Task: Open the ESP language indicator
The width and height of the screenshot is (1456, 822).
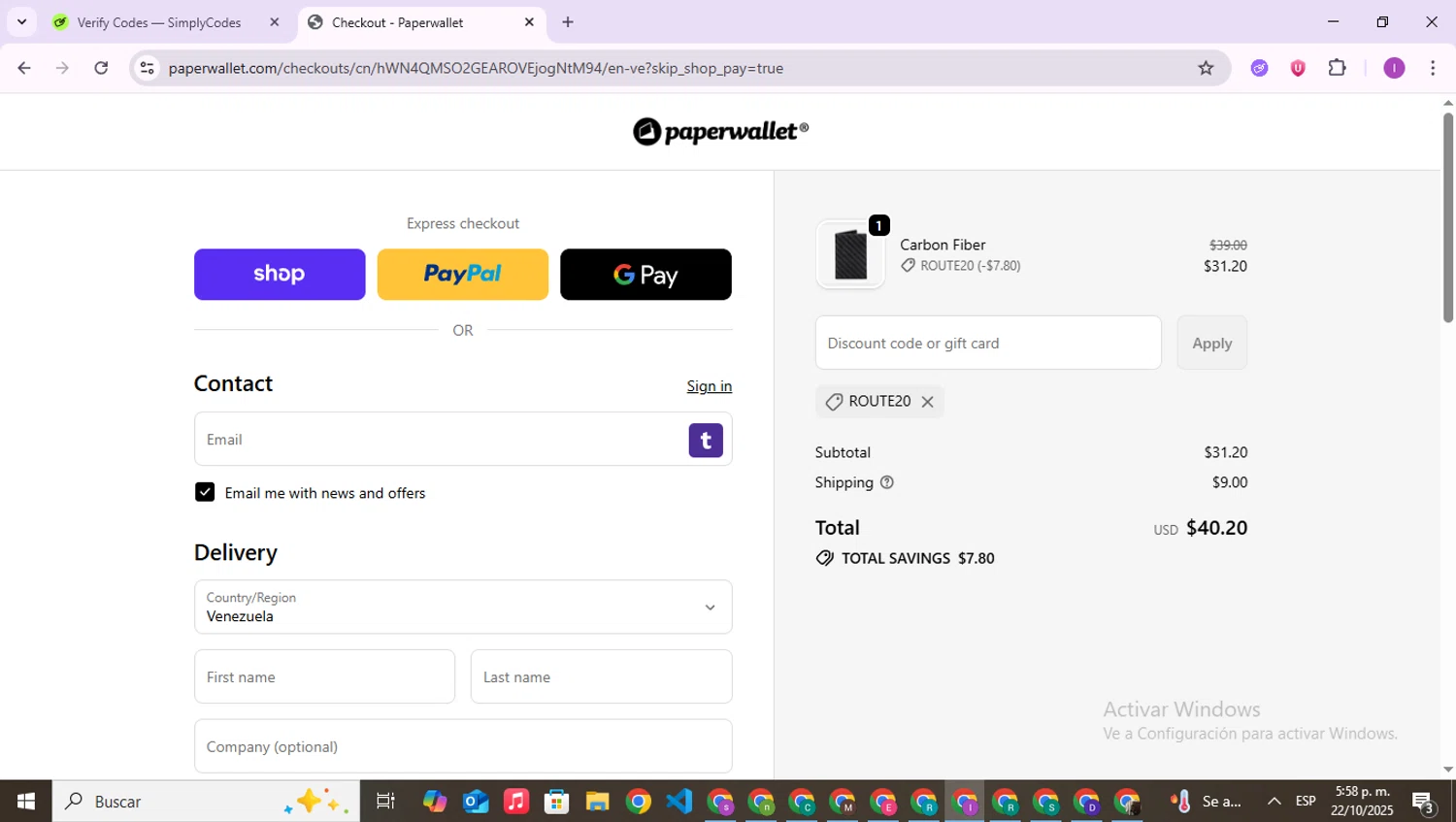Action: click(x=1306, y=802)
